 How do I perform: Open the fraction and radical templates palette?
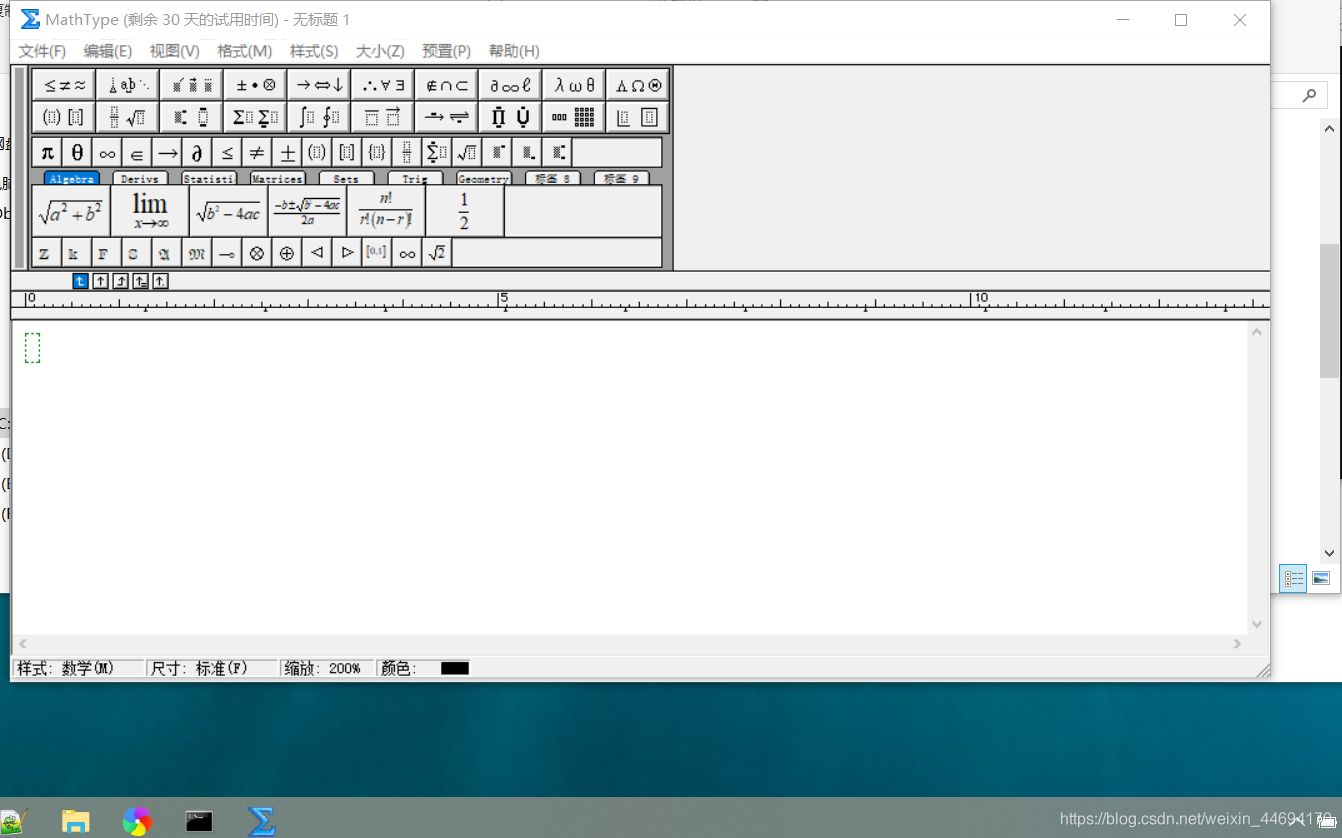click(x=128, y=117)
